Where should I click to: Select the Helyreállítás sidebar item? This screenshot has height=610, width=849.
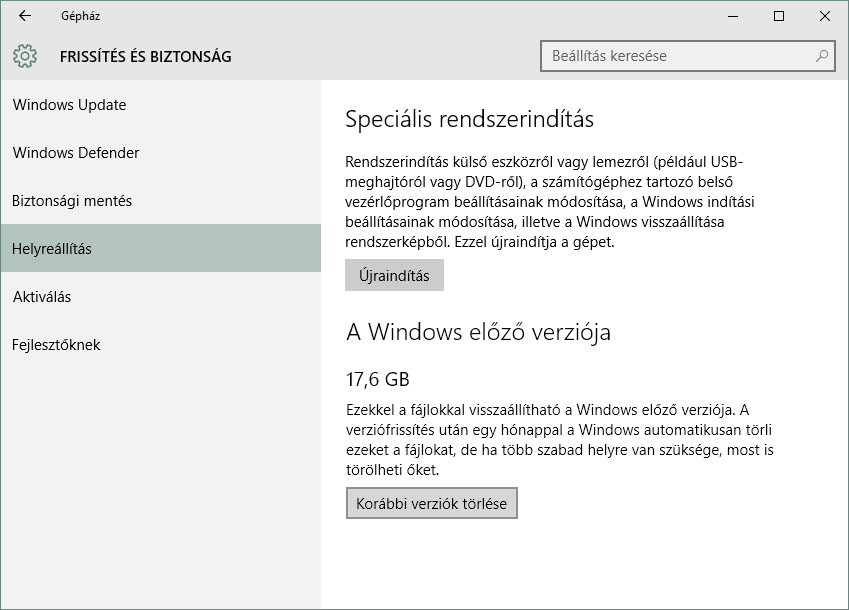coord(52,249)
